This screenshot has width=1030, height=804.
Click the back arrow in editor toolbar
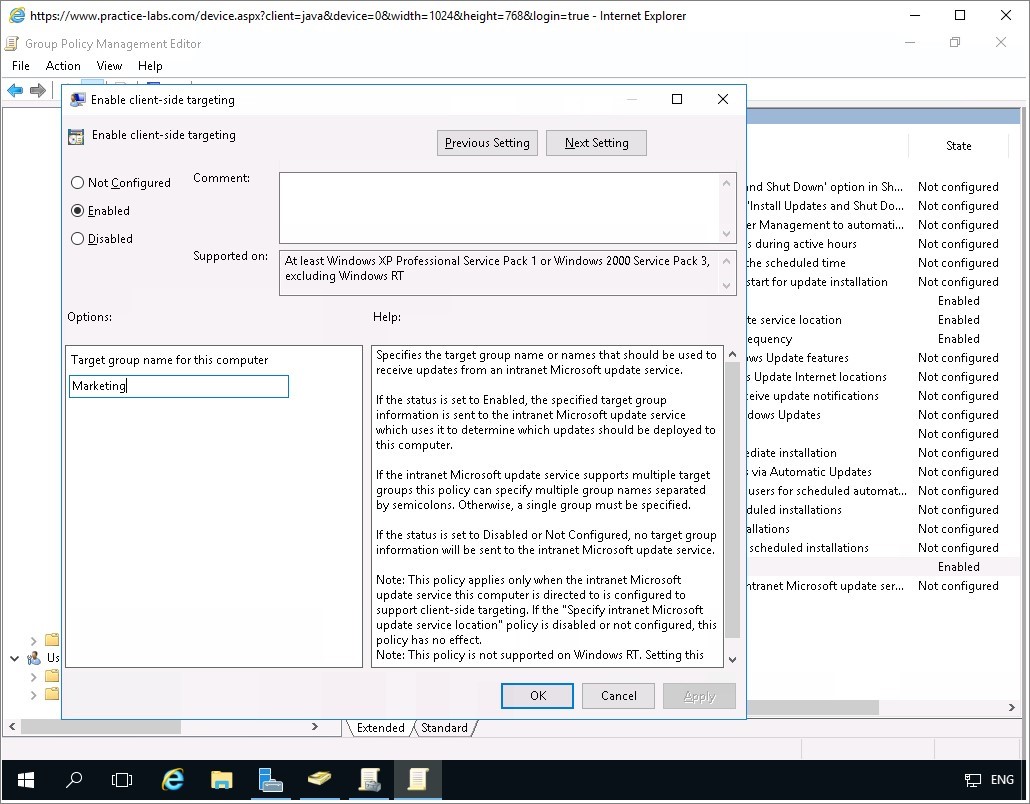point(15,91)
